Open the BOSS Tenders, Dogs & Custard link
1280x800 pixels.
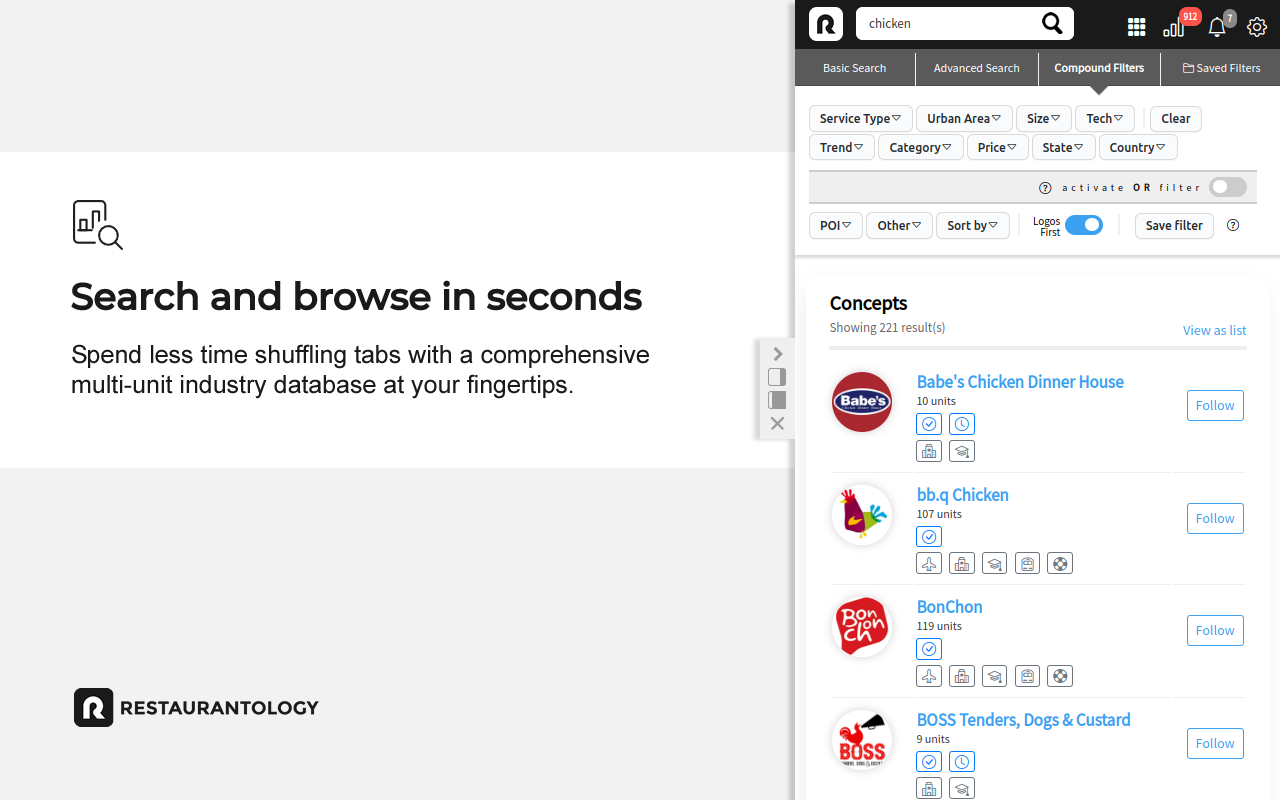pyautogui.click(x=1023, y=719)
